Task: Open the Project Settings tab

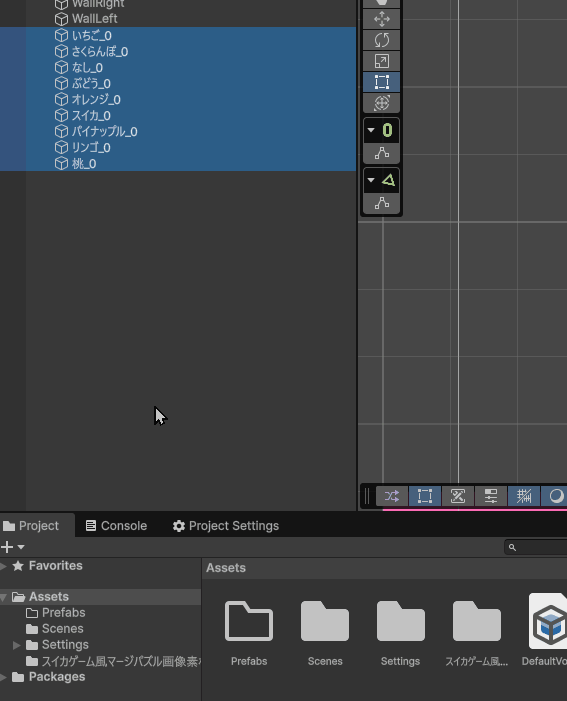Action: (x=226, y=526)
